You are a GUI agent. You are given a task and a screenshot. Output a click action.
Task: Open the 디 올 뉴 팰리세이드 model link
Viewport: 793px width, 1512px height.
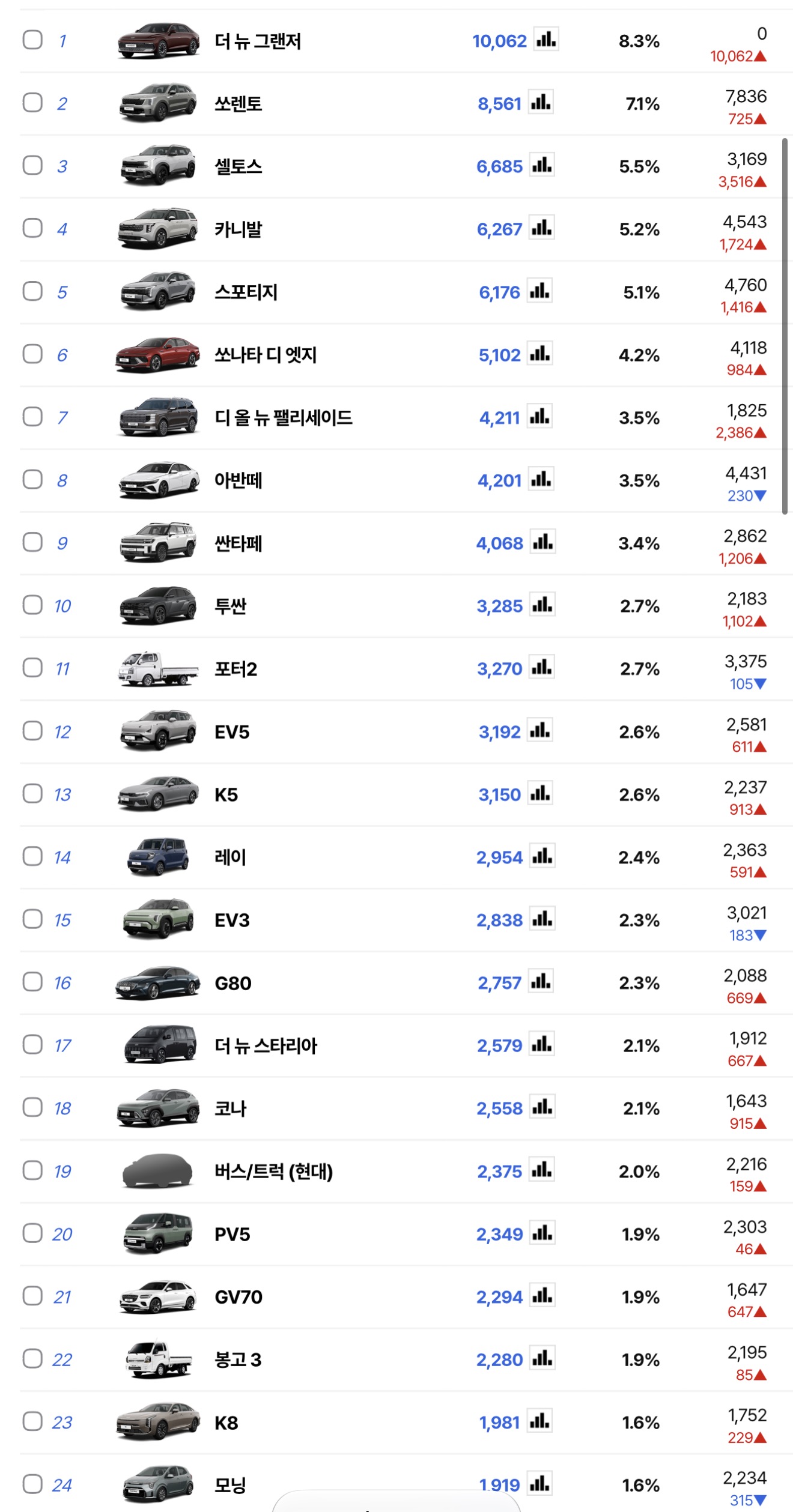284,417
